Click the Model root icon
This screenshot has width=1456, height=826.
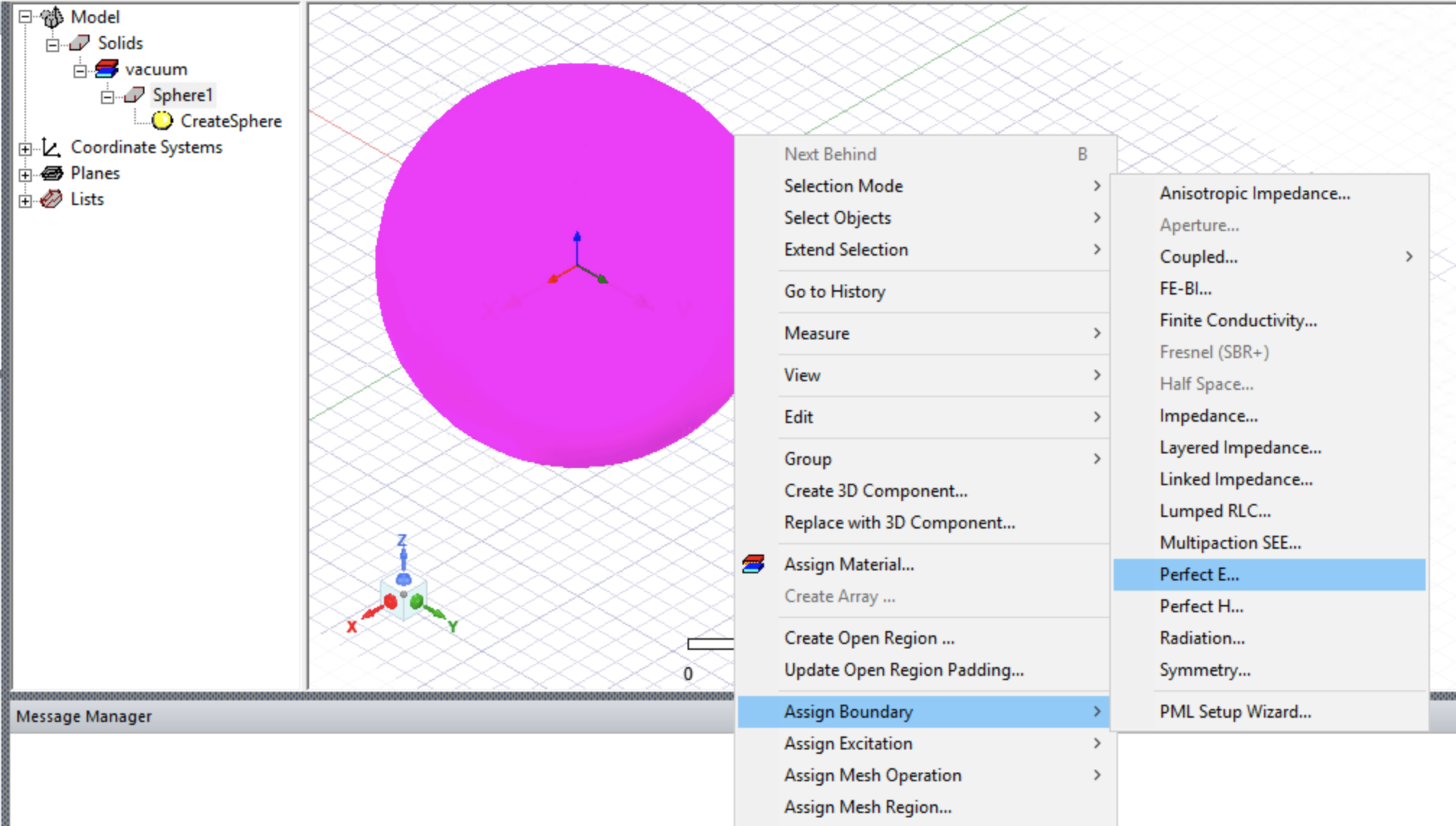(x=52, y=17)
